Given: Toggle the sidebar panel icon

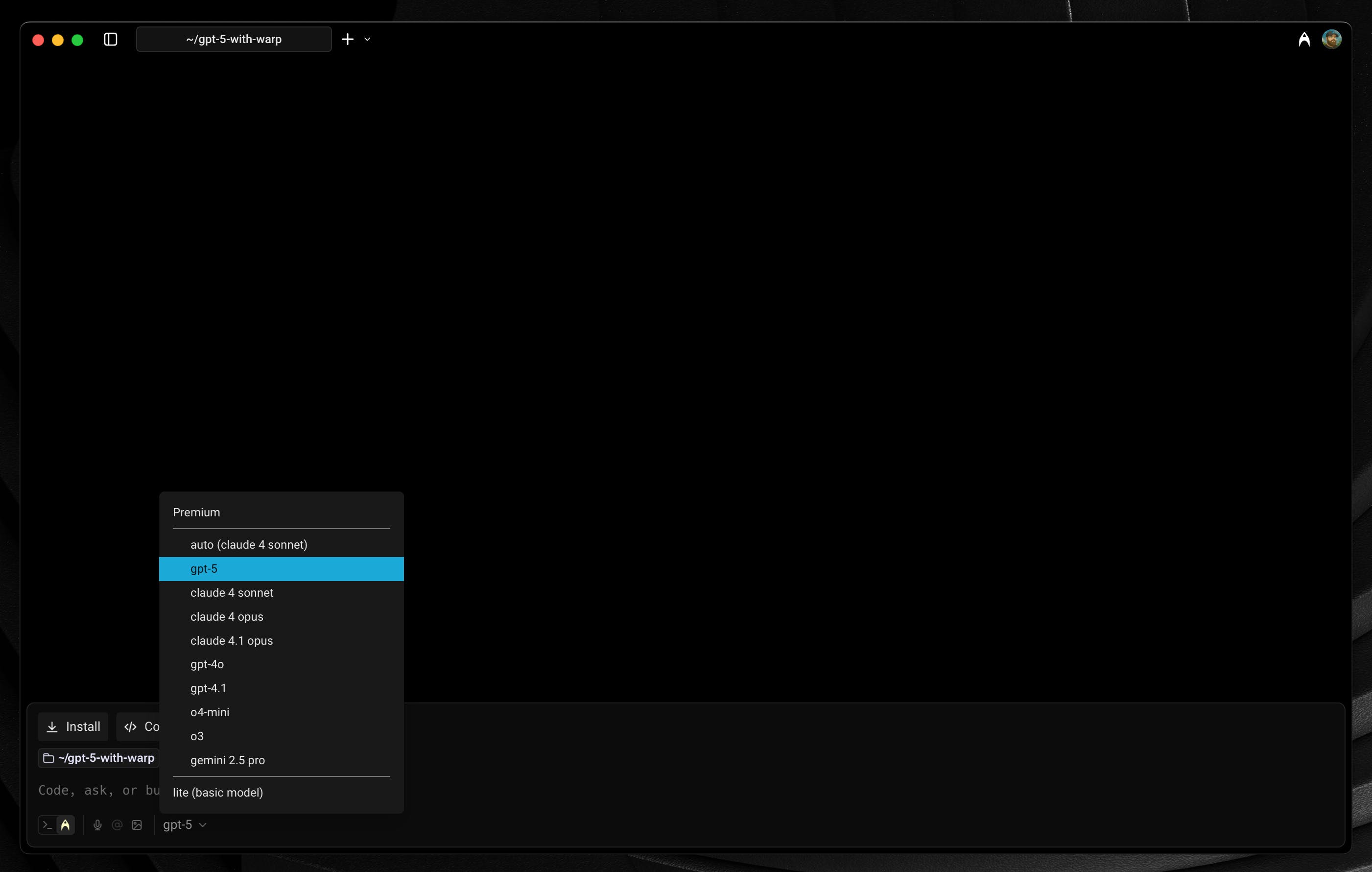Looking at the screenshot, I should pyautogui.click(x=111, y=39).
